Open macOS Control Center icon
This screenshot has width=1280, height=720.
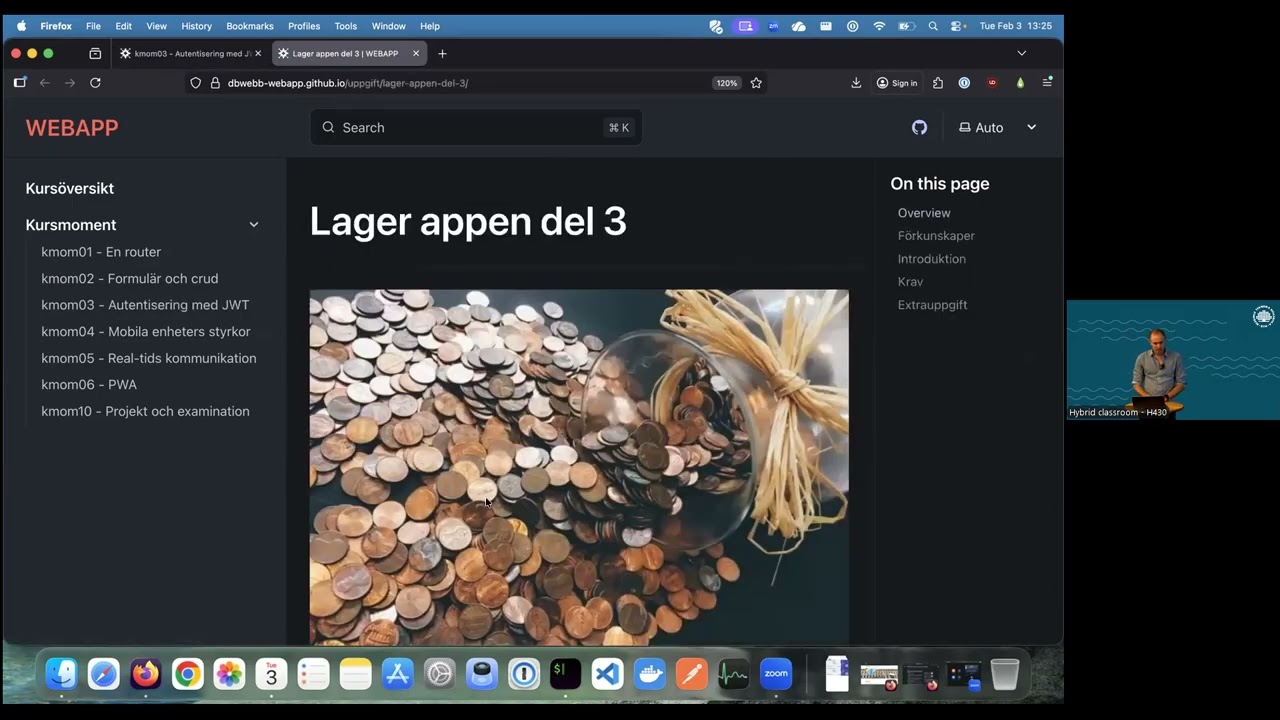[x=958, y=26]
